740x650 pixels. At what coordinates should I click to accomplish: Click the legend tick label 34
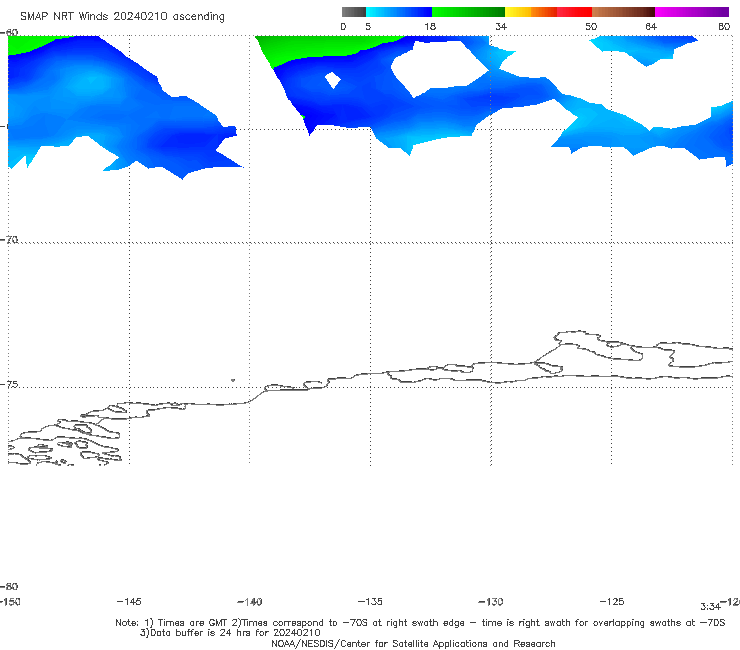coord(501,26)
